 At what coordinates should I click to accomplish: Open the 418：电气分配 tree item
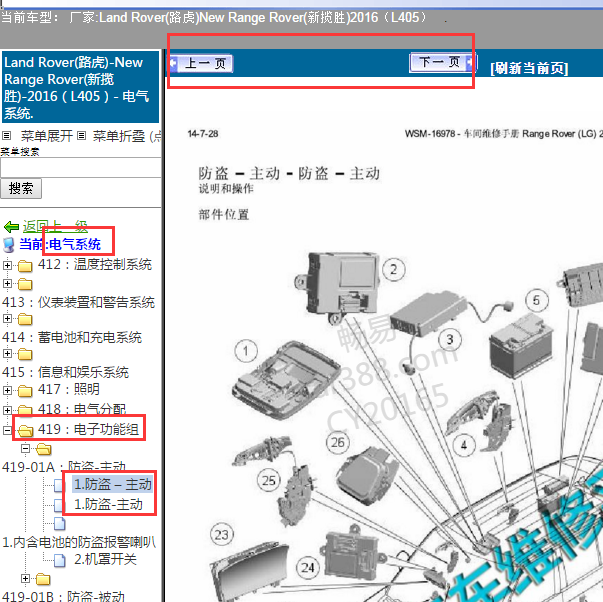82,409
